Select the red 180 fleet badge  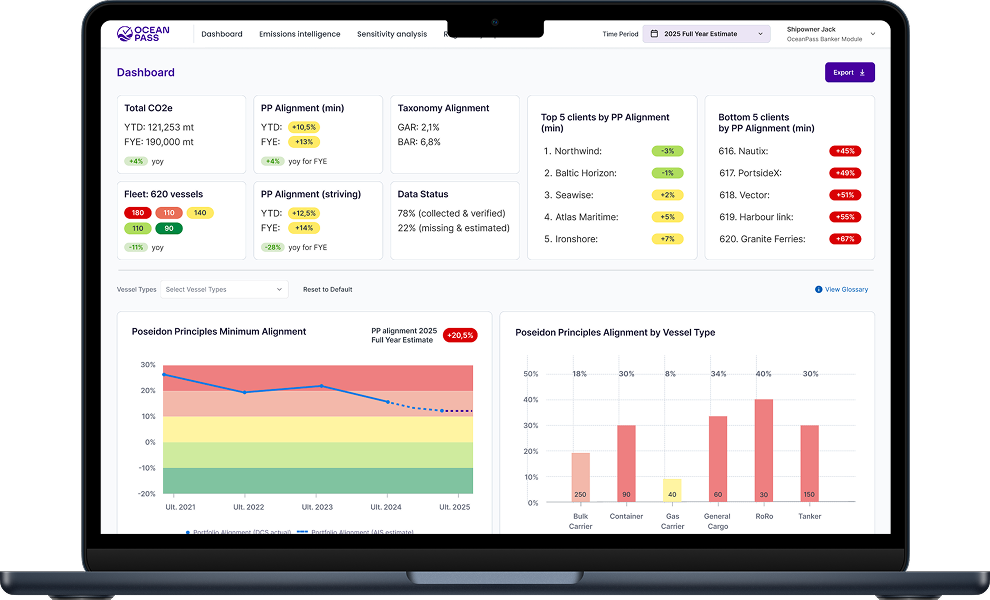point(137,213)
